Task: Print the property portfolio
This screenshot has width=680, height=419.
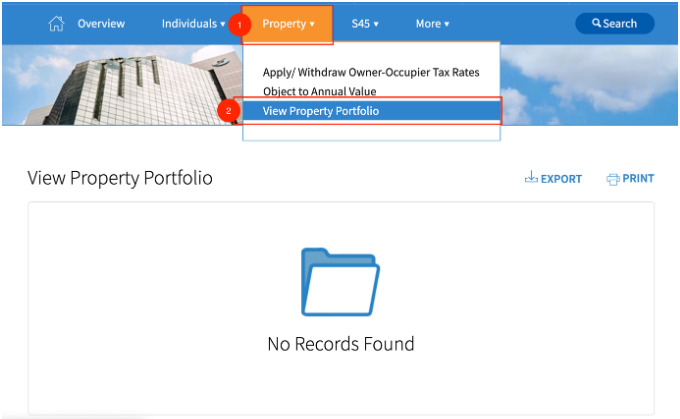Action: coord(630,178)
